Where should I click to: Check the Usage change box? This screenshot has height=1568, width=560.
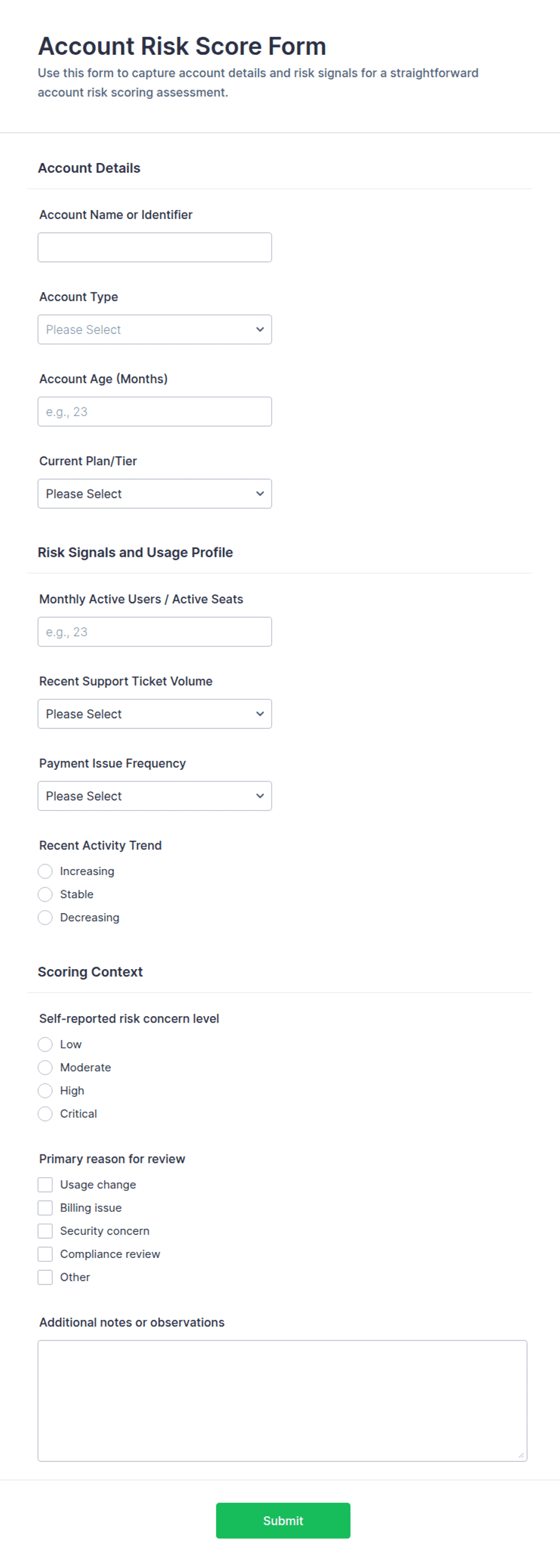click(45, 1185)
